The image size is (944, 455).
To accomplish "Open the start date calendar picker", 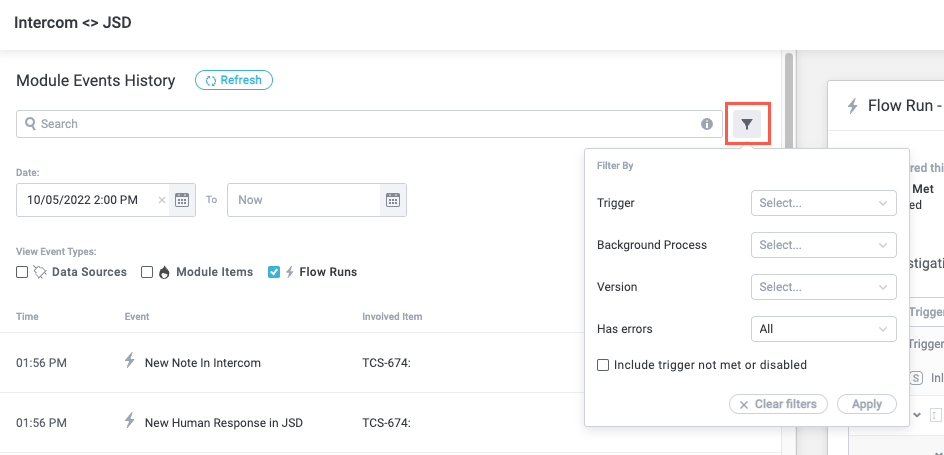I will [x=182, y=200].
